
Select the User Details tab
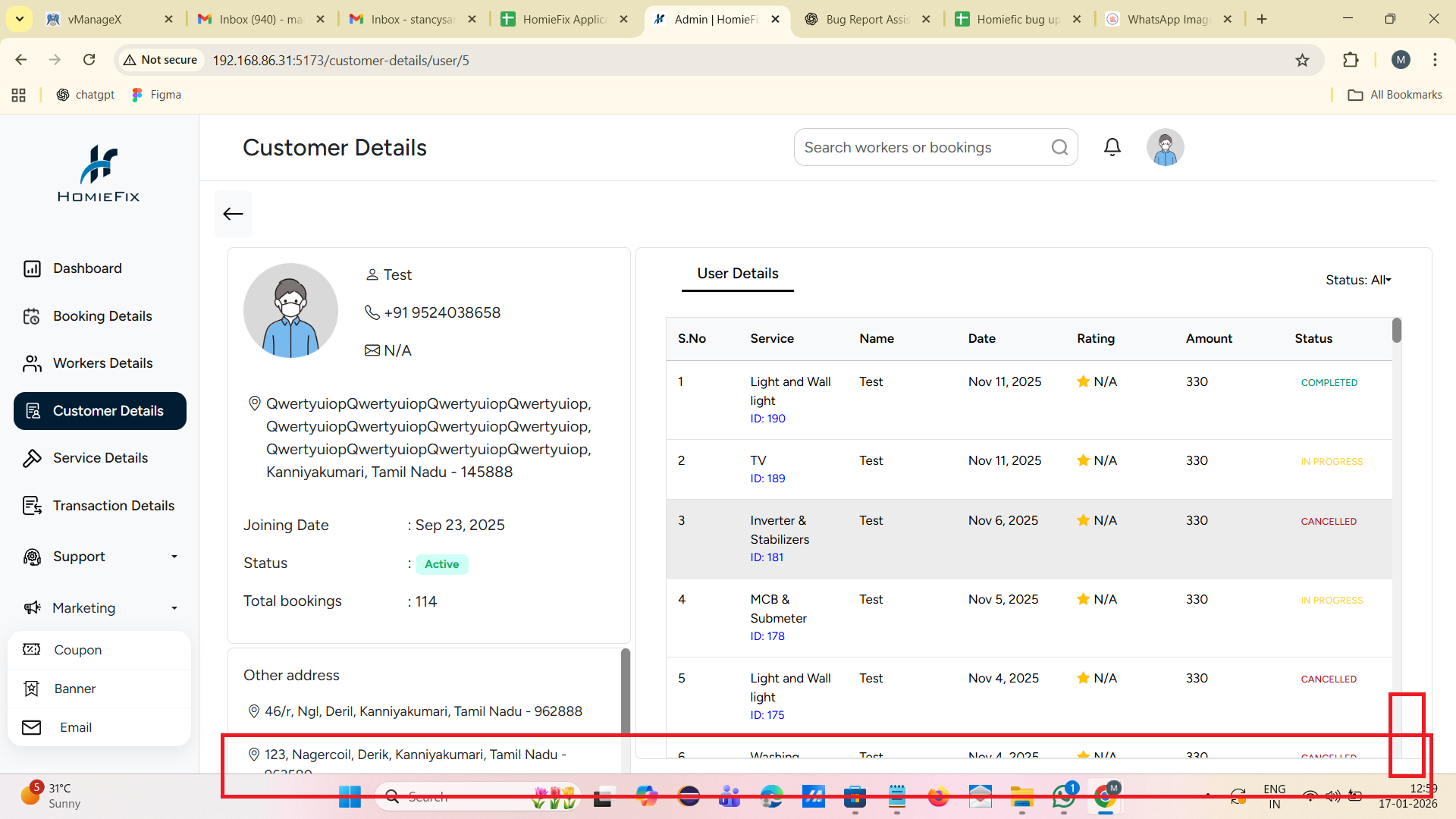737,274
